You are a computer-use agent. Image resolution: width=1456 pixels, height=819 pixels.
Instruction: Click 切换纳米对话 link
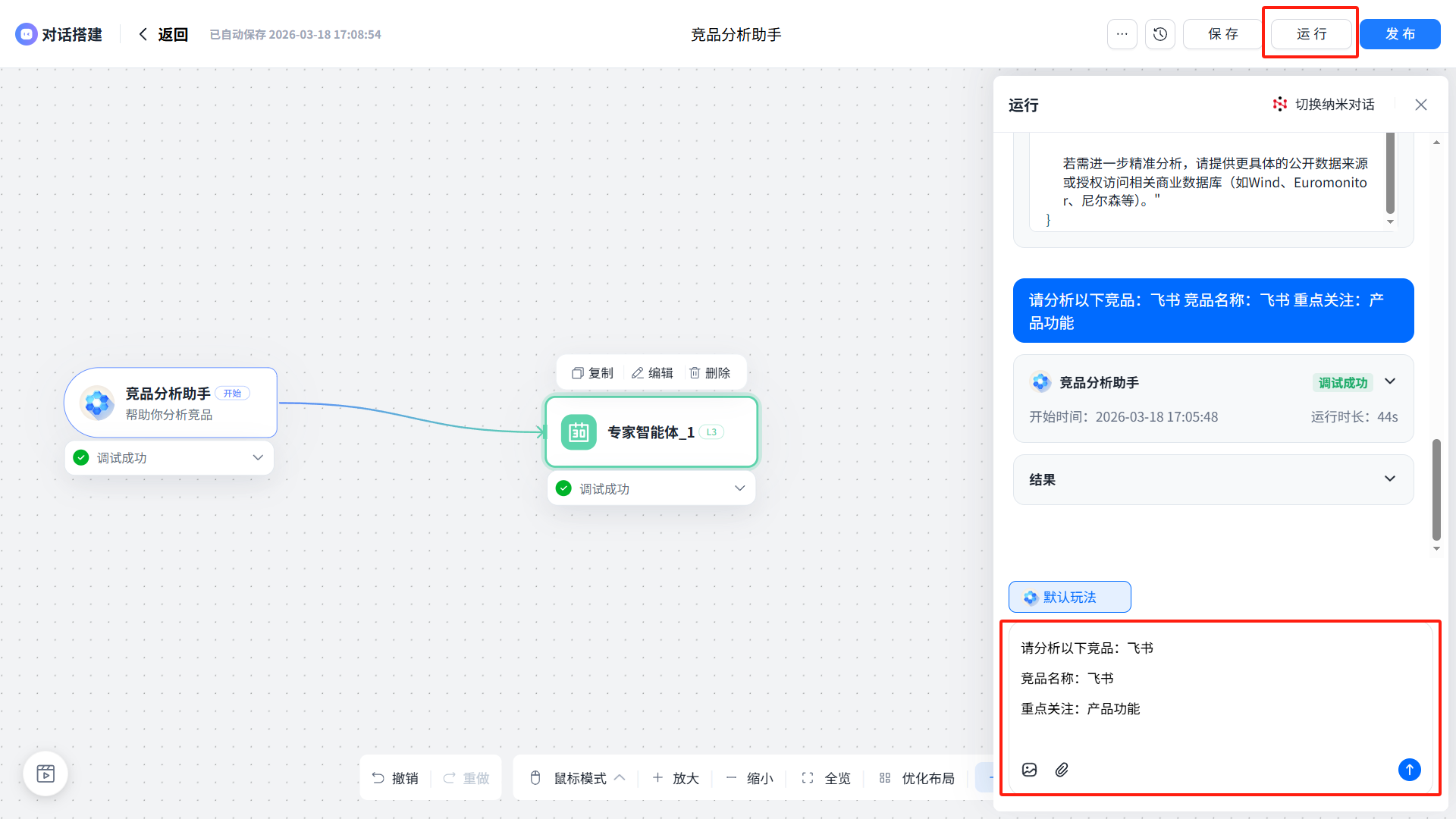pyautogui.click(x=1324, y=105)
